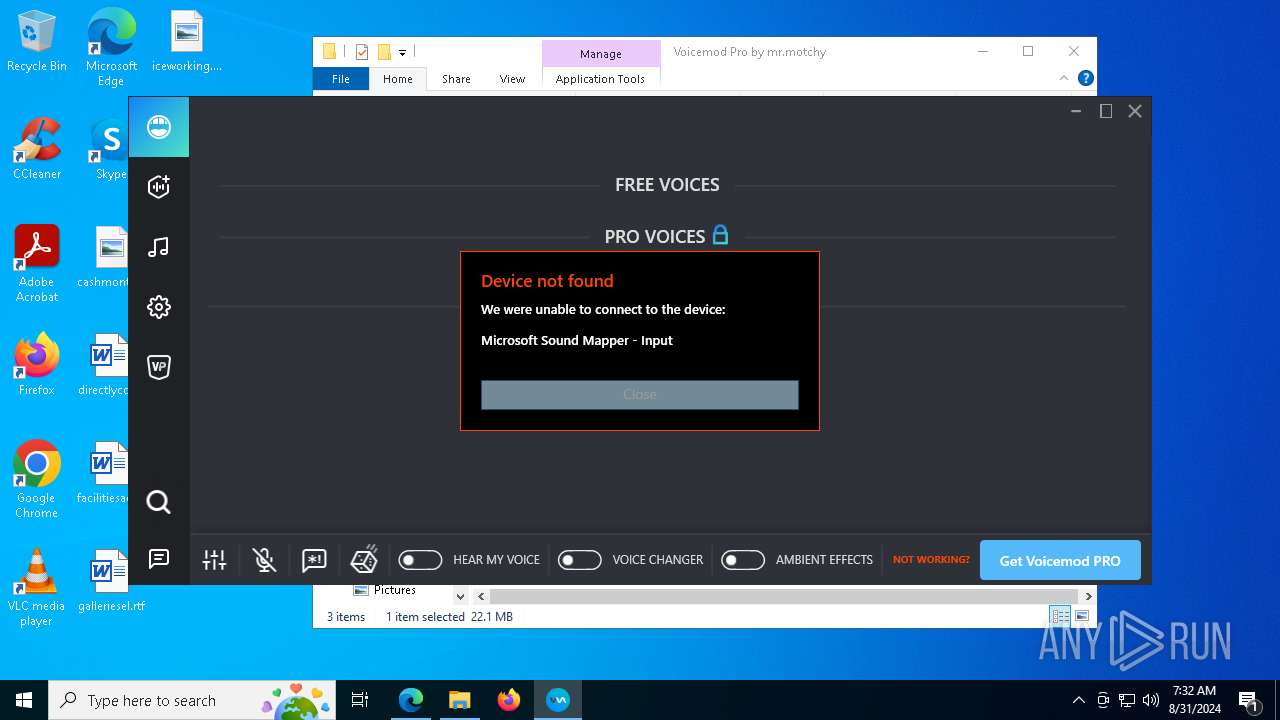Click the censor beep speech bubble icon
The height and width of the screenshot is (720, 1280).
tap(314, 560)
